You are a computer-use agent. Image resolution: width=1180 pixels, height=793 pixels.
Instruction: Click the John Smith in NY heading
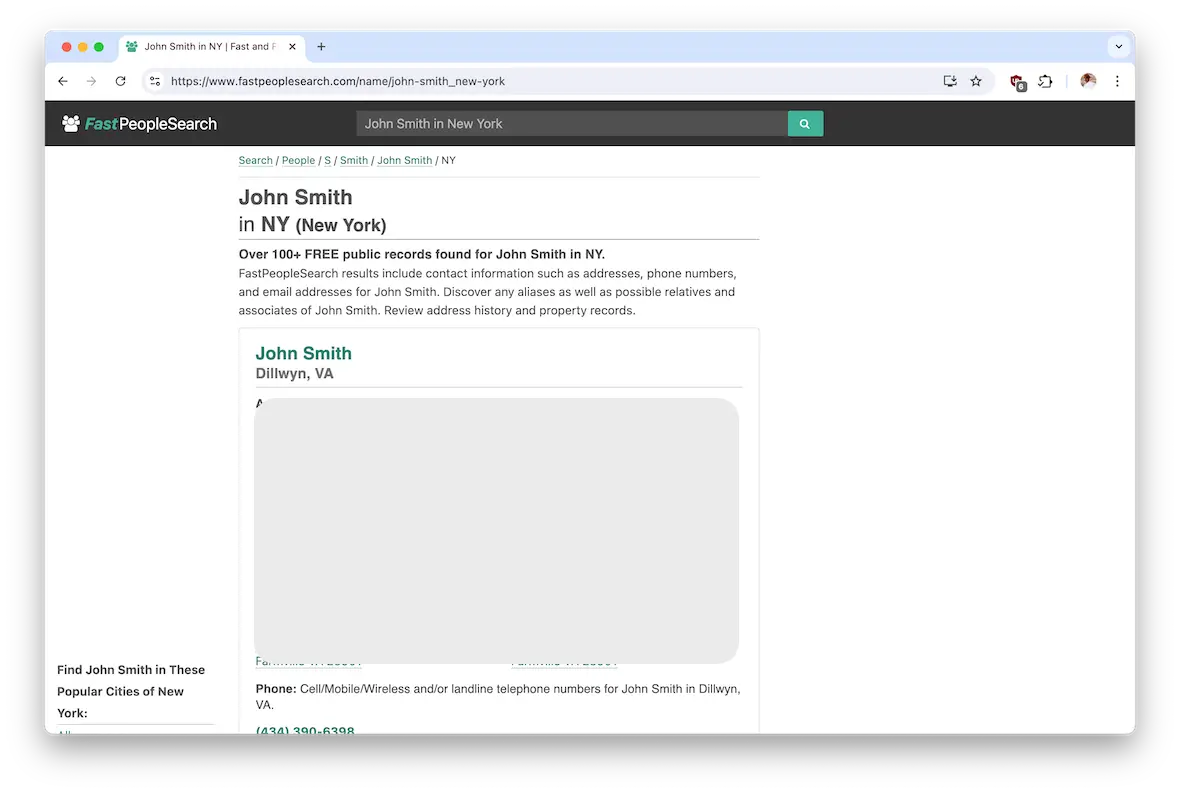[x=312, y=211]
